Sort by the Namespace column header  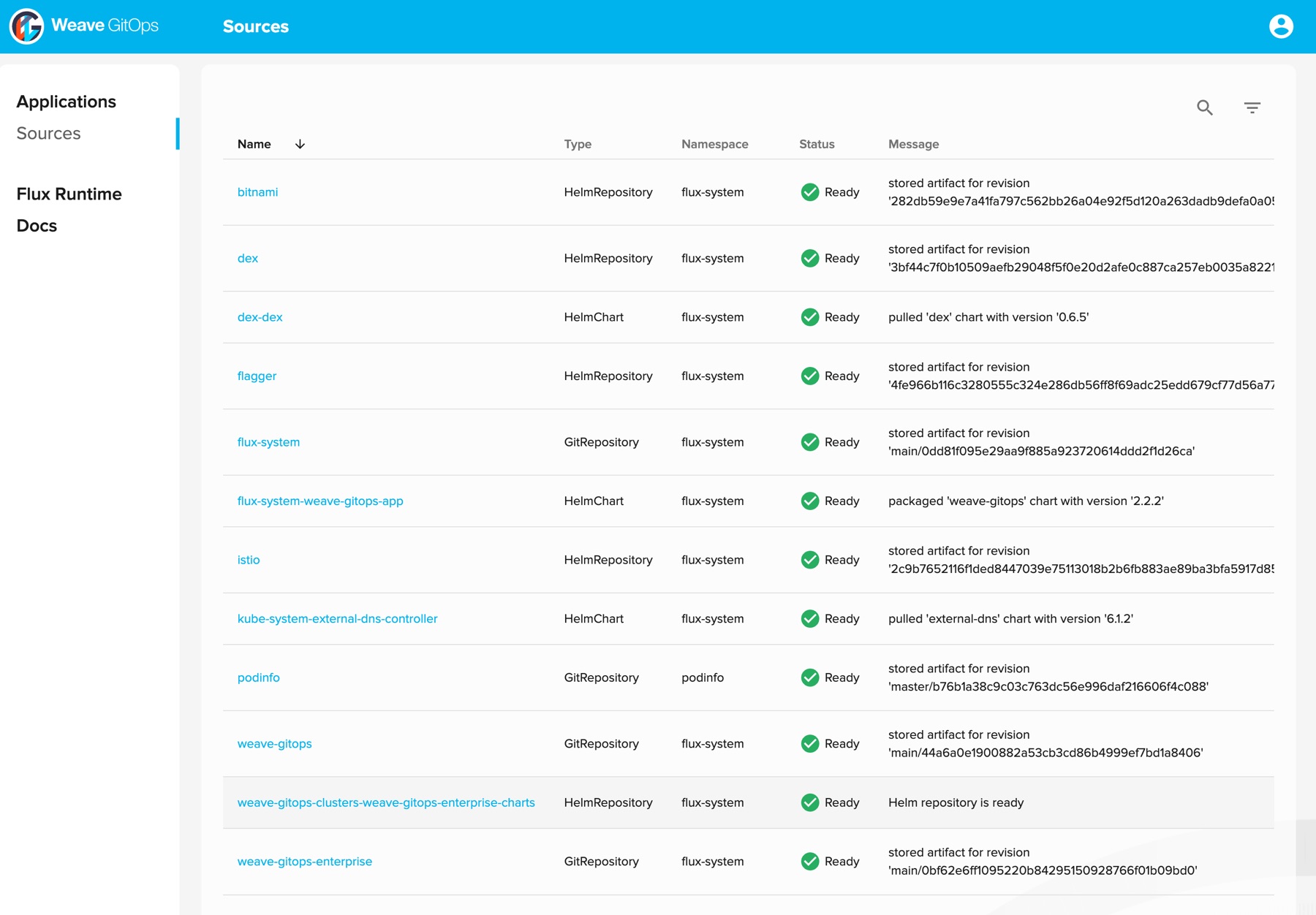[x=714, y=144]
